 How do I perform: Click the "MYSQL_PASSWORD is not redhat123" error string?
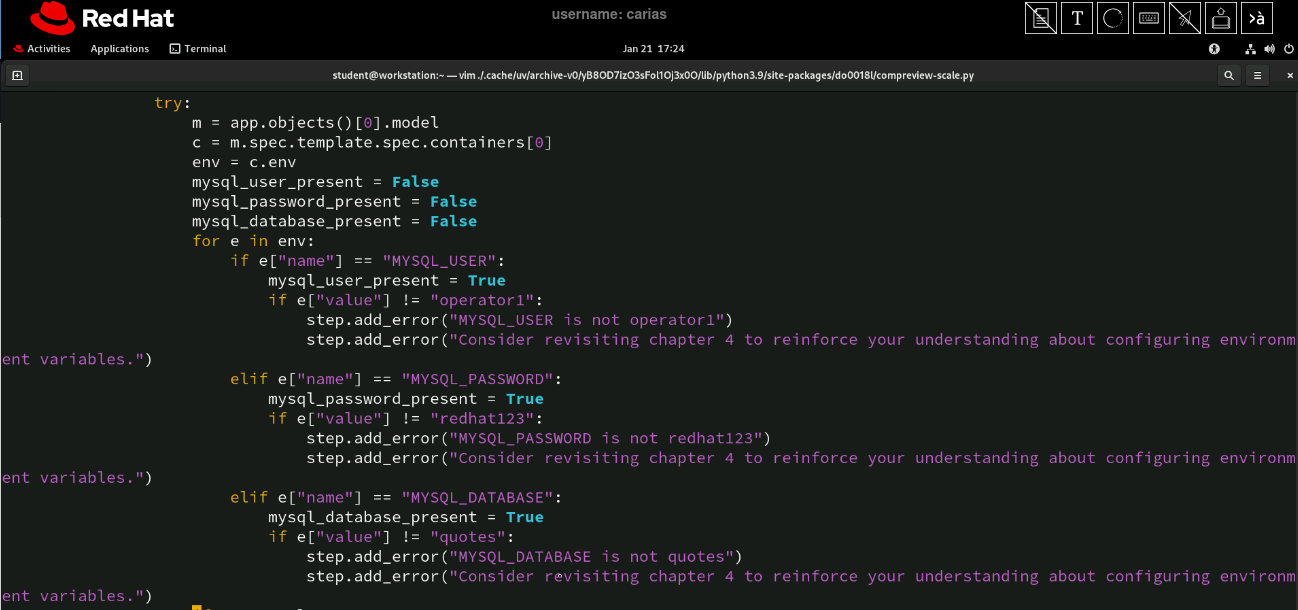tap(606, 438)
